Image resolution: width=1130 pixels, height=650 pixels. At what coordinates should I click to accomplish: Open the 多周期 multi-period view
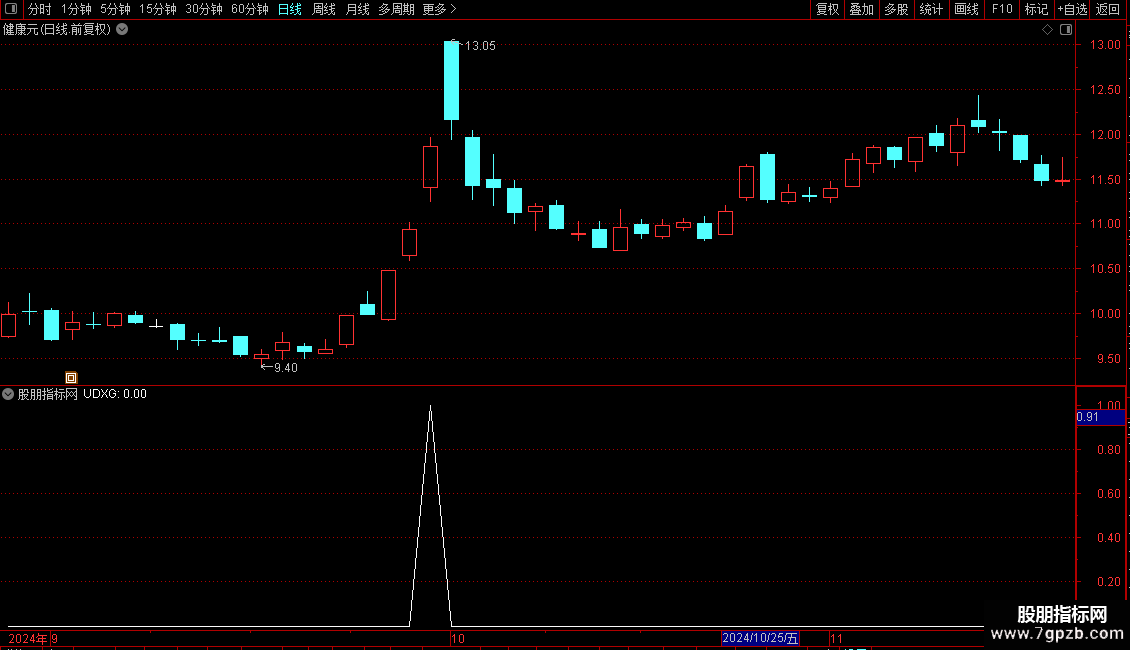396,9
